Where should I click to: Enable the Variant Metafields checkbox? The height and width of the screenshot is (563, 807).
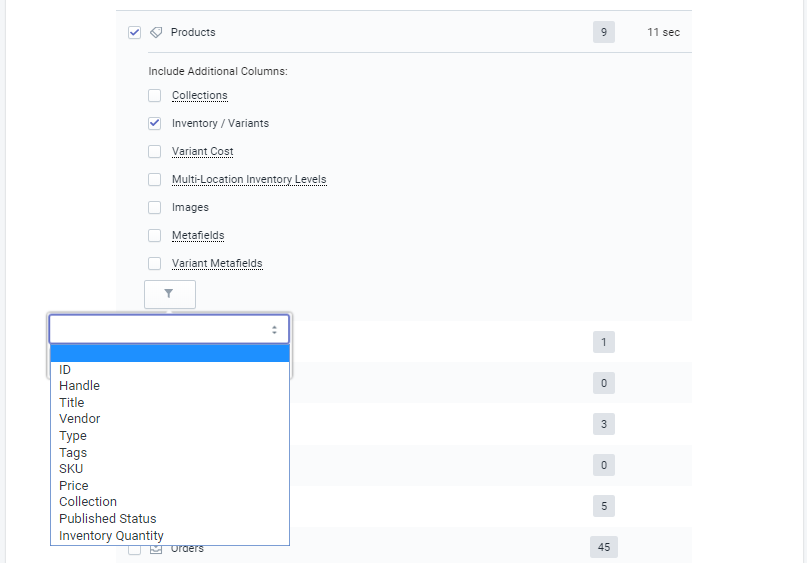[x=154, y=263]
